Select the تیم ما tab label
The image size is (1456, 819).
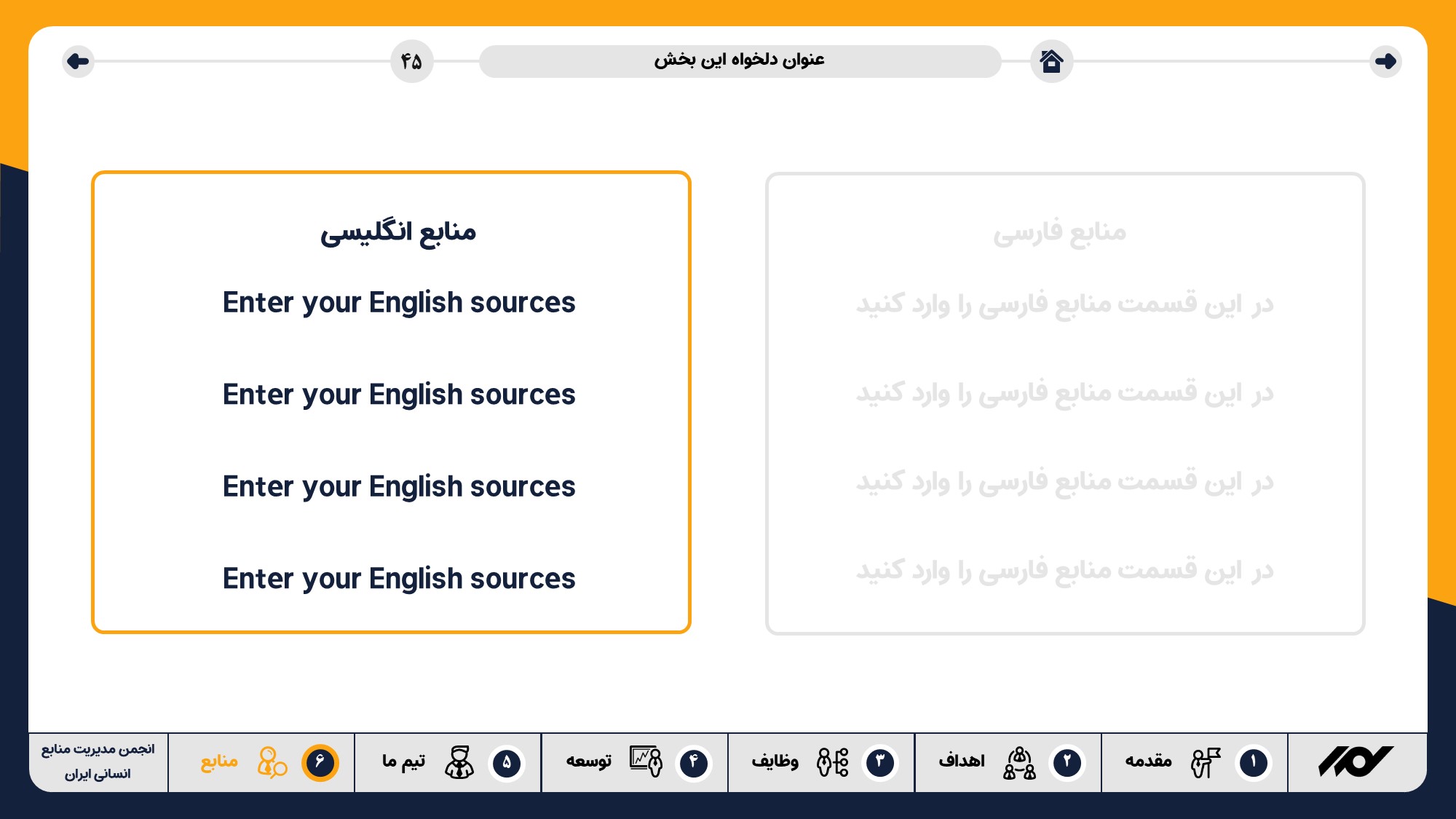403,761
